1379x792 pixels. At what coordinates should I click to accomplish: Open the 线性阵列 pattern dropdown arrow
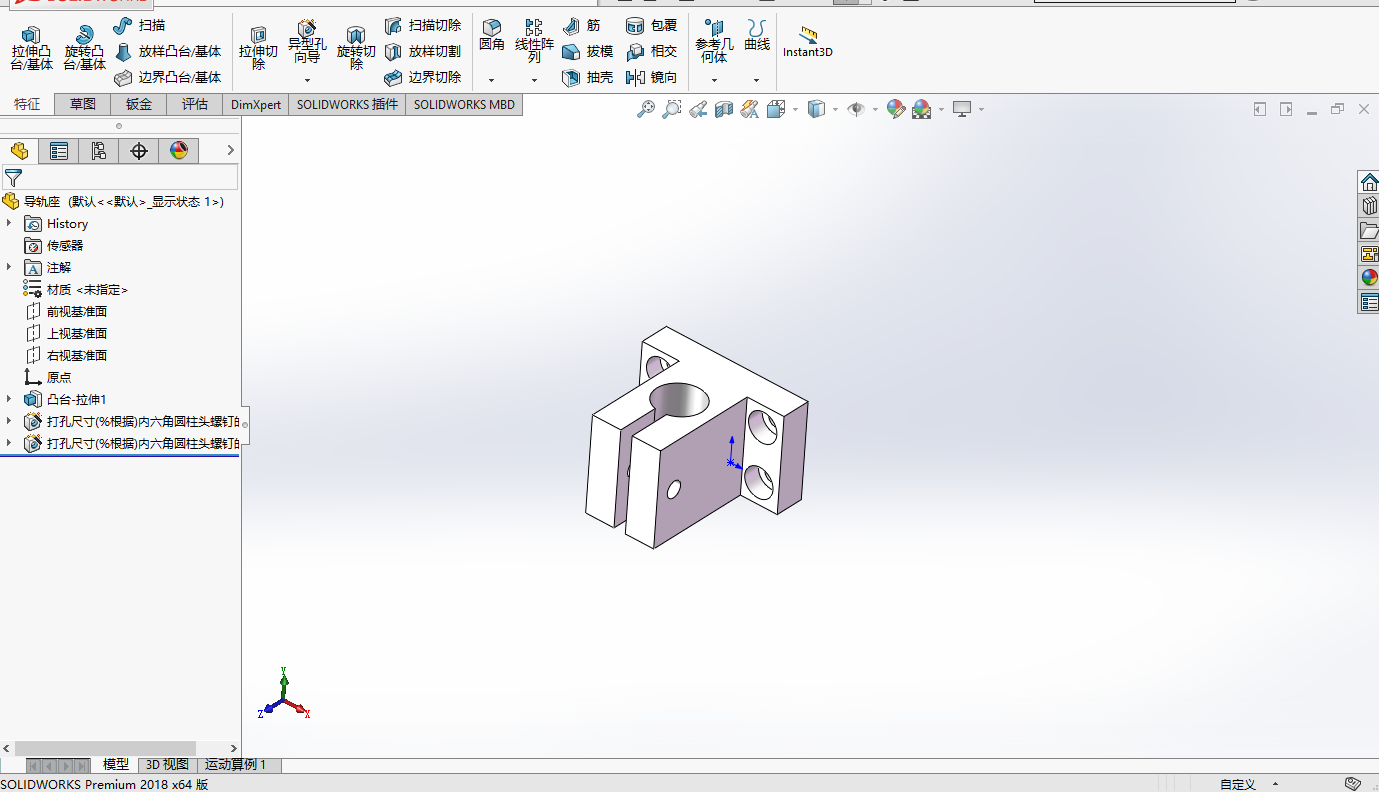coord(534,80)
